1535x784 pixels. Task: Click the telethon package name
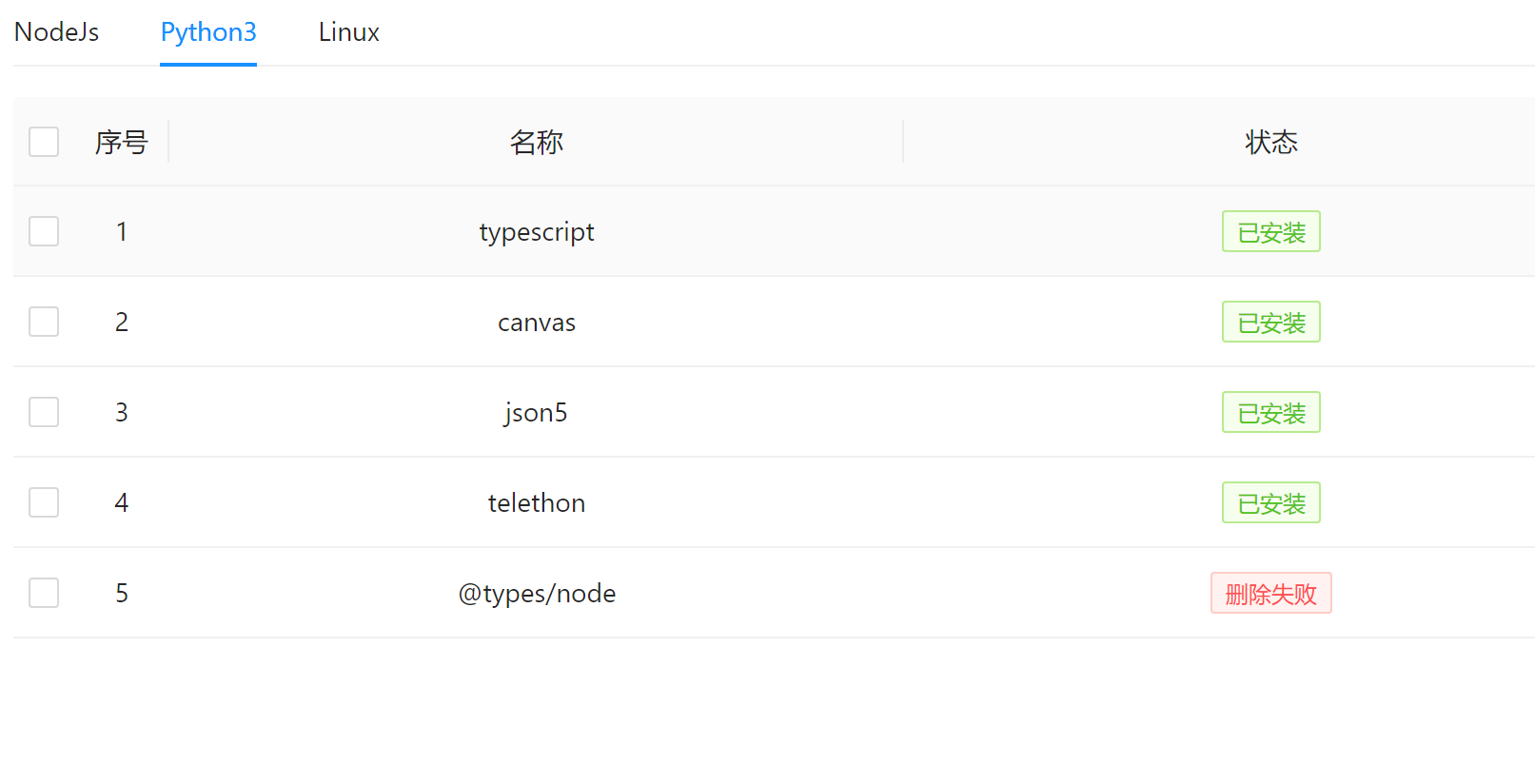coord(537,502)
